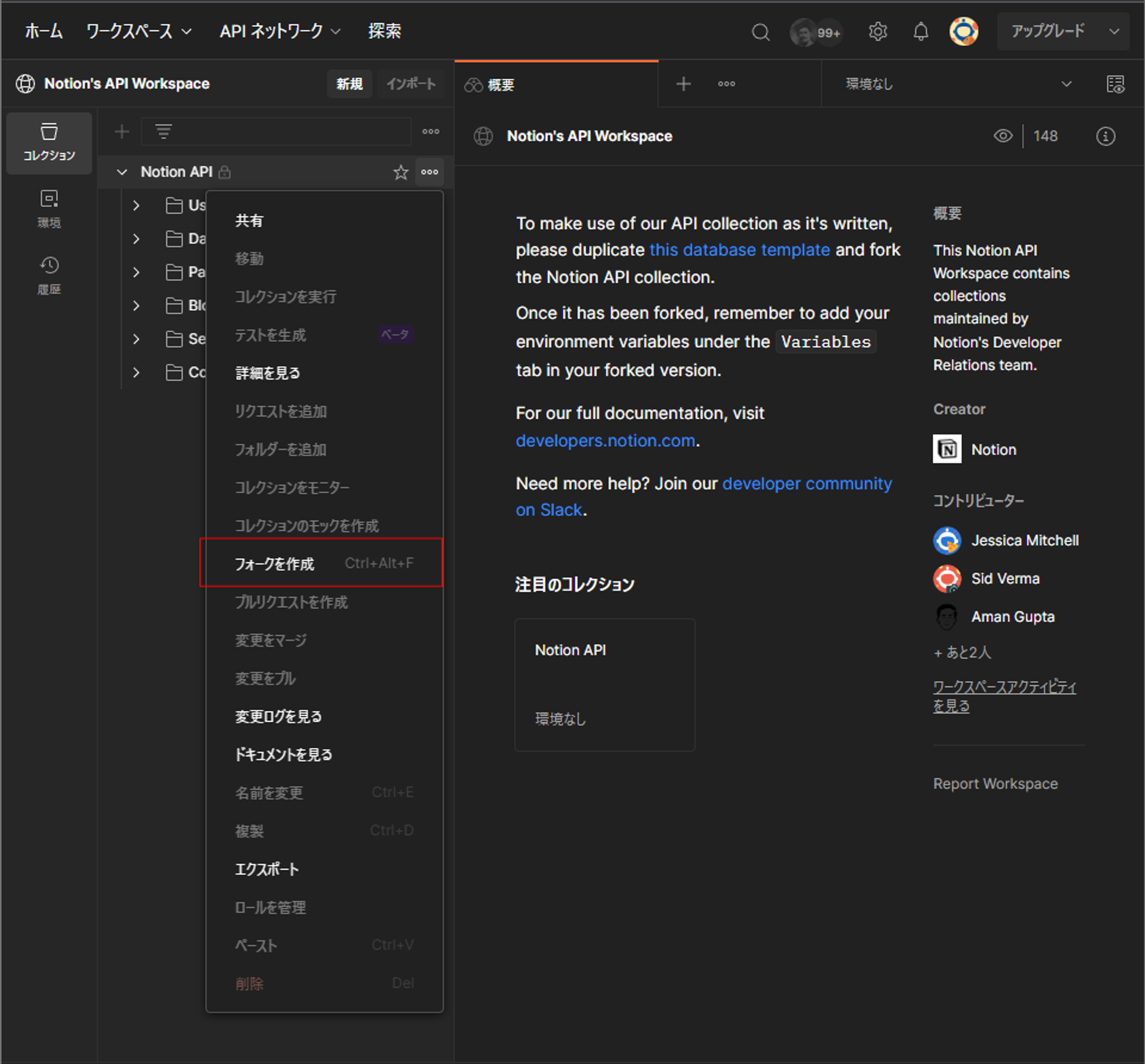The width and height of the screenshot is (1145, 1064).
Task: Click the 新規 button
Action: pyautogui.click(x=349, y=83)
